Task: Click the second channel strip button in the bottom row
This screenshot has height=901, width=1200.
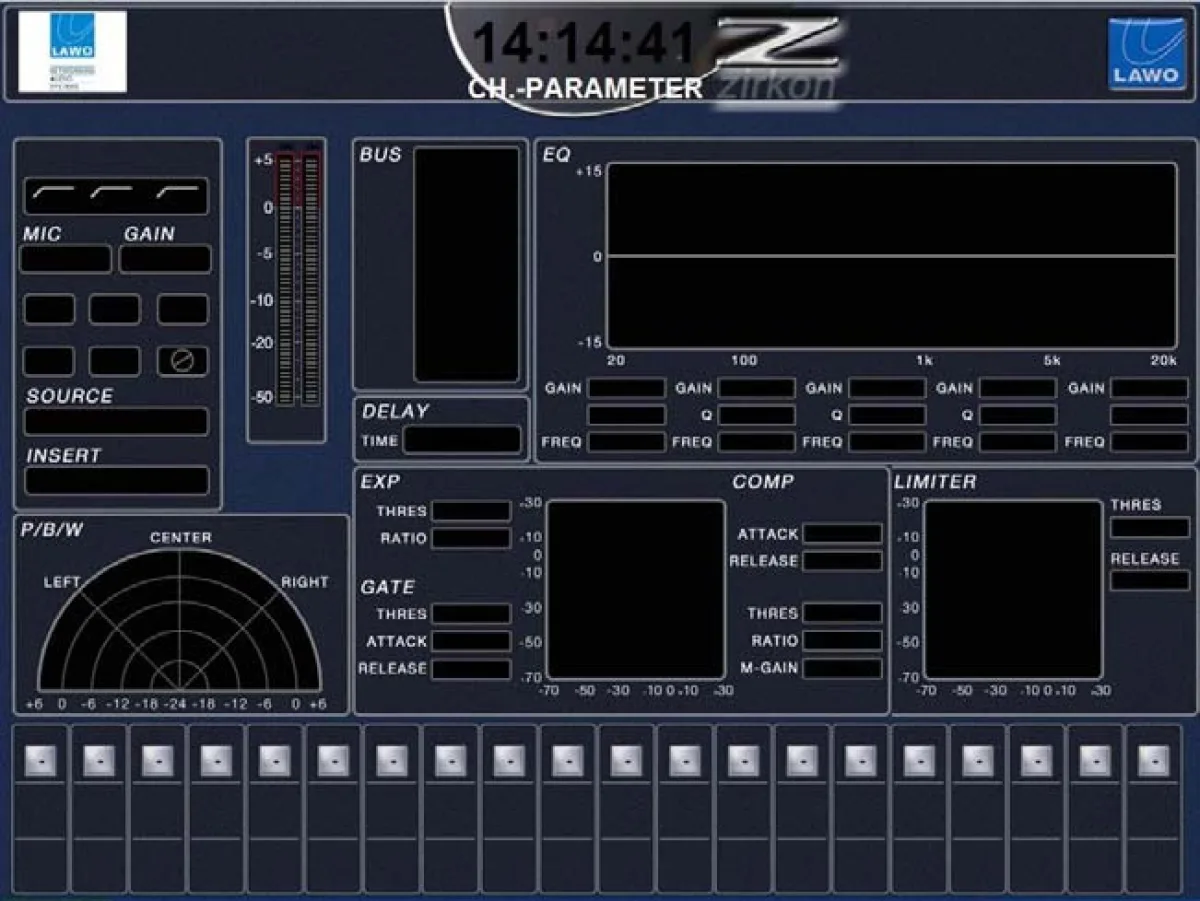Action: [98, 761]
